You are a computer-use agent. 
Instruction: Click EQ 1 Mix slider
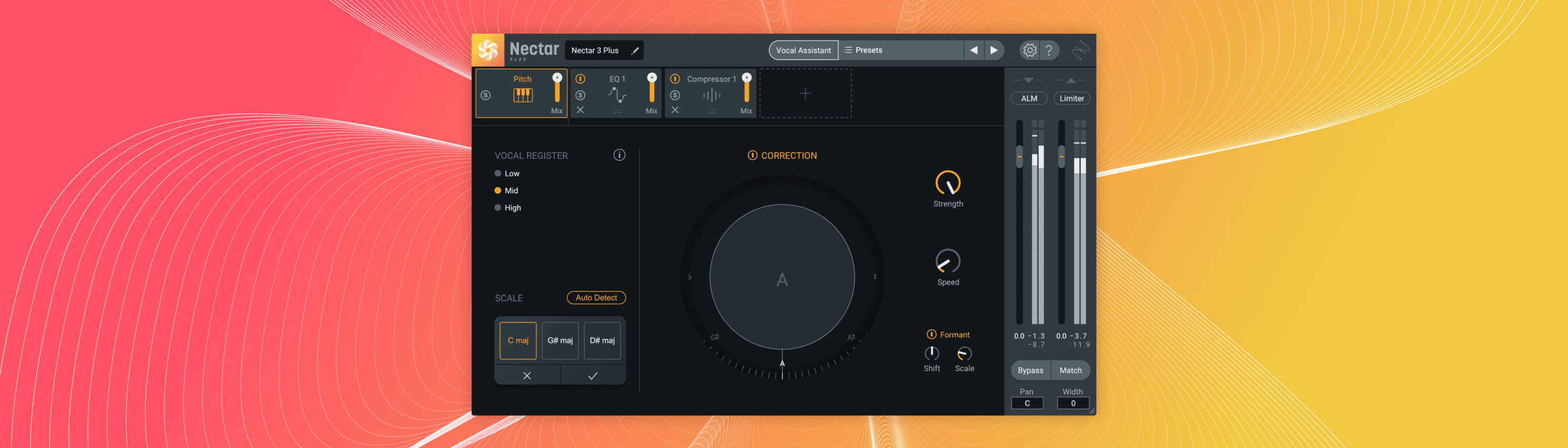[x=652, y=87]
